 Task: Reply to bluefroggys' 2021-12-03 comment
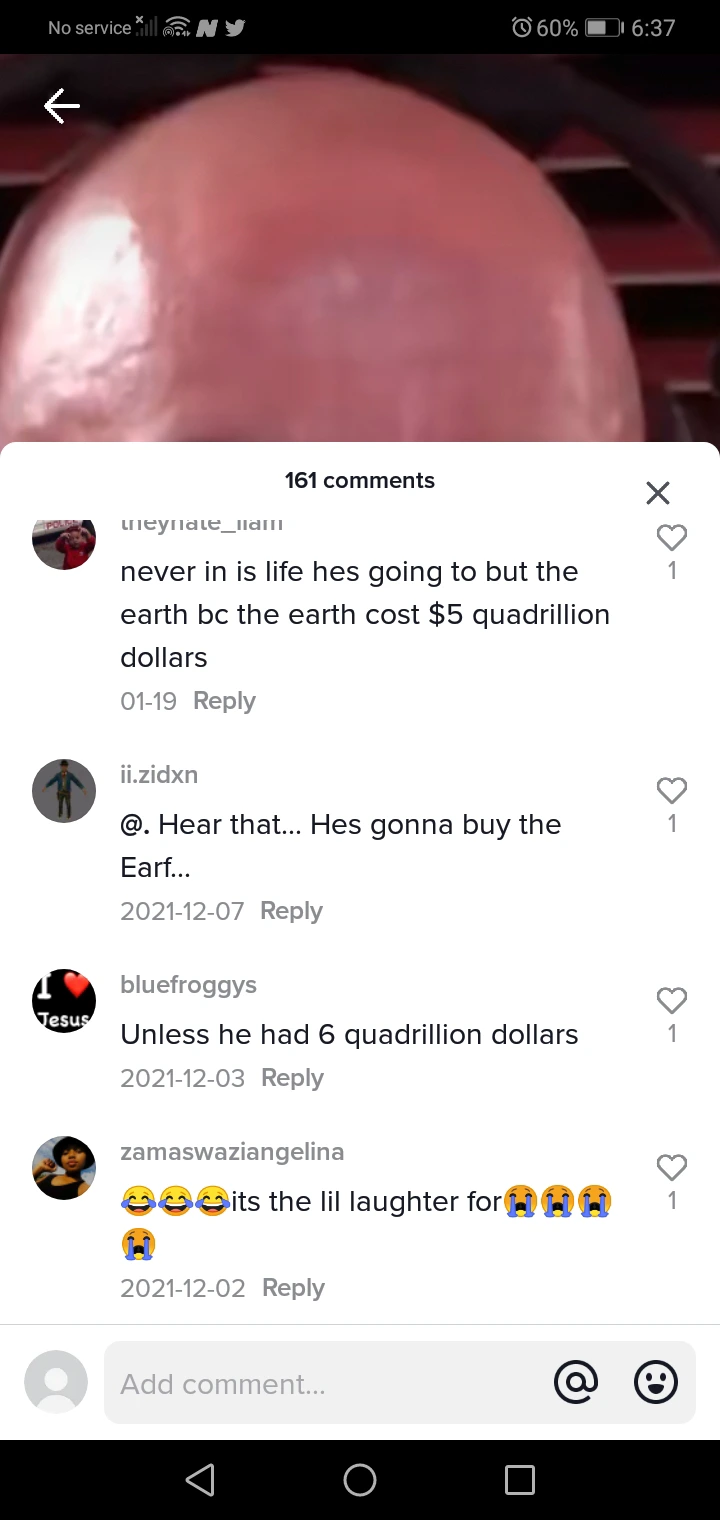tap(292, 1078)
